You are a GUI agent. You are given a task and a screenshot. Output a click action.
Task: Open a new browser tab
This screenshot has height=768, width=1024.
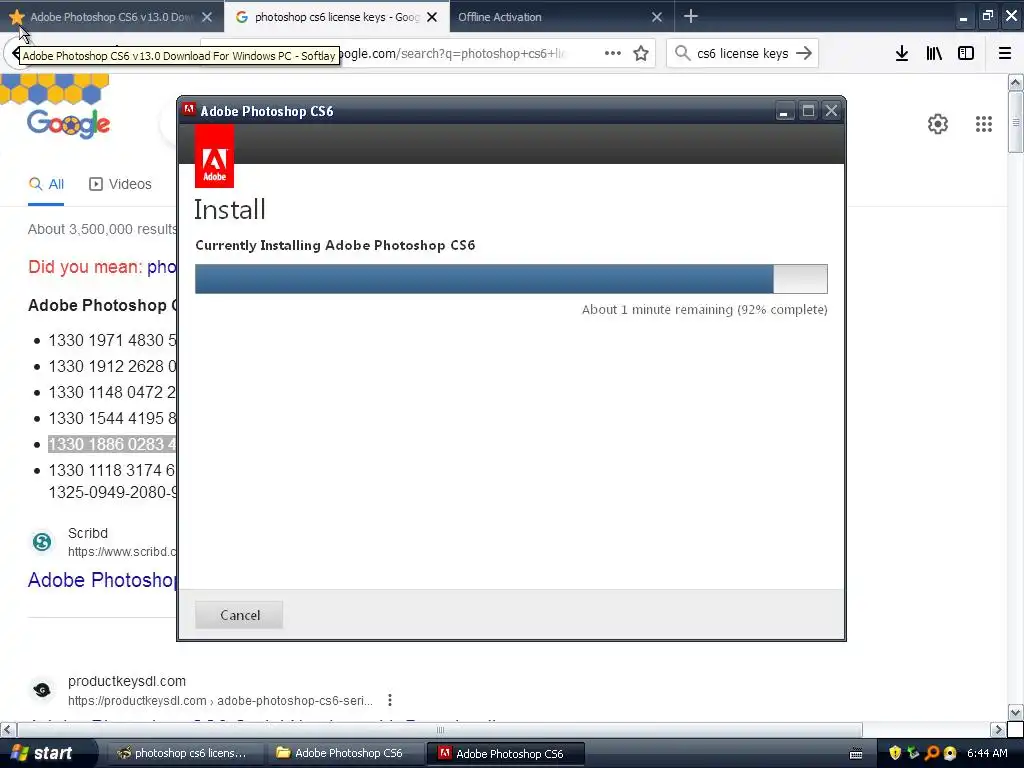click(690, 16)
